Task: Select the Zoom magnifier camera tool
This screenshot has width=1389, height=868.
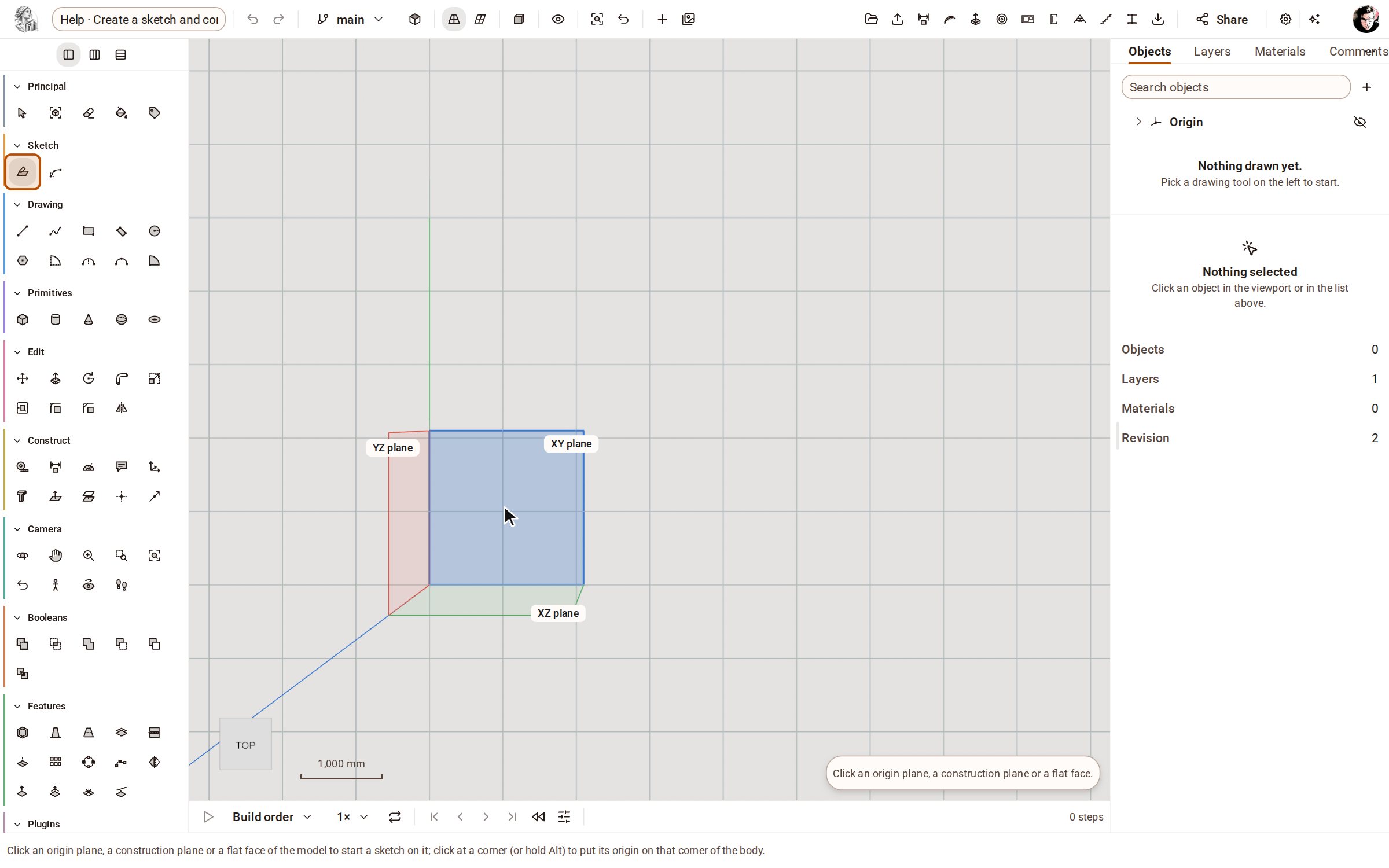Action: pos(88,556)
